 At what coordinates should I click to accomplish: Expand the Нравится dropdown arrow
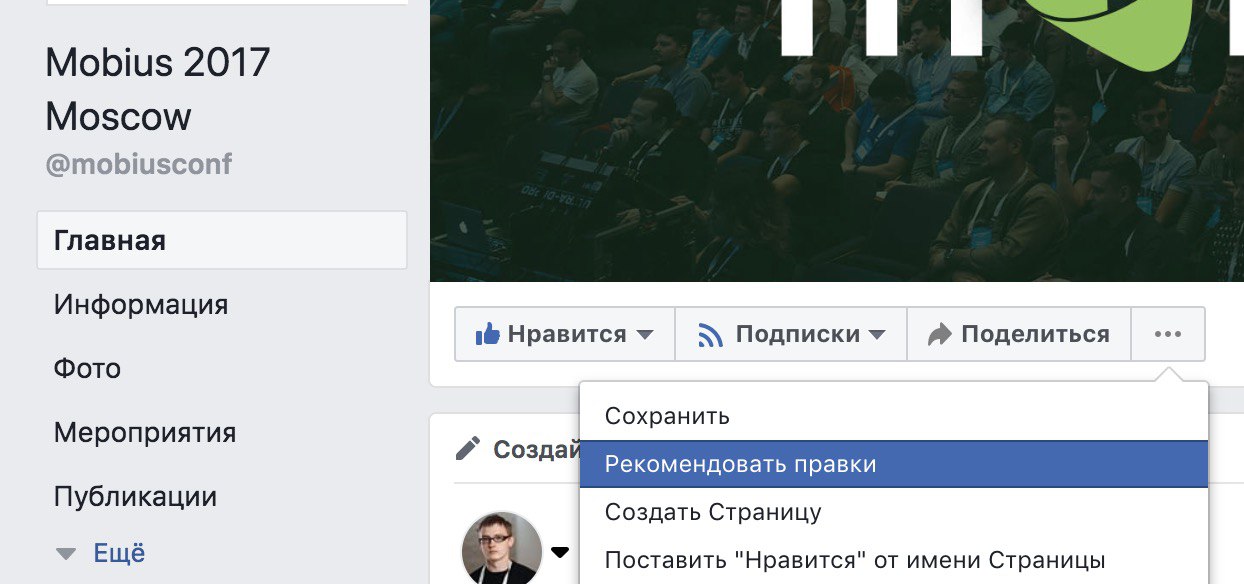[x=645, y=334]
